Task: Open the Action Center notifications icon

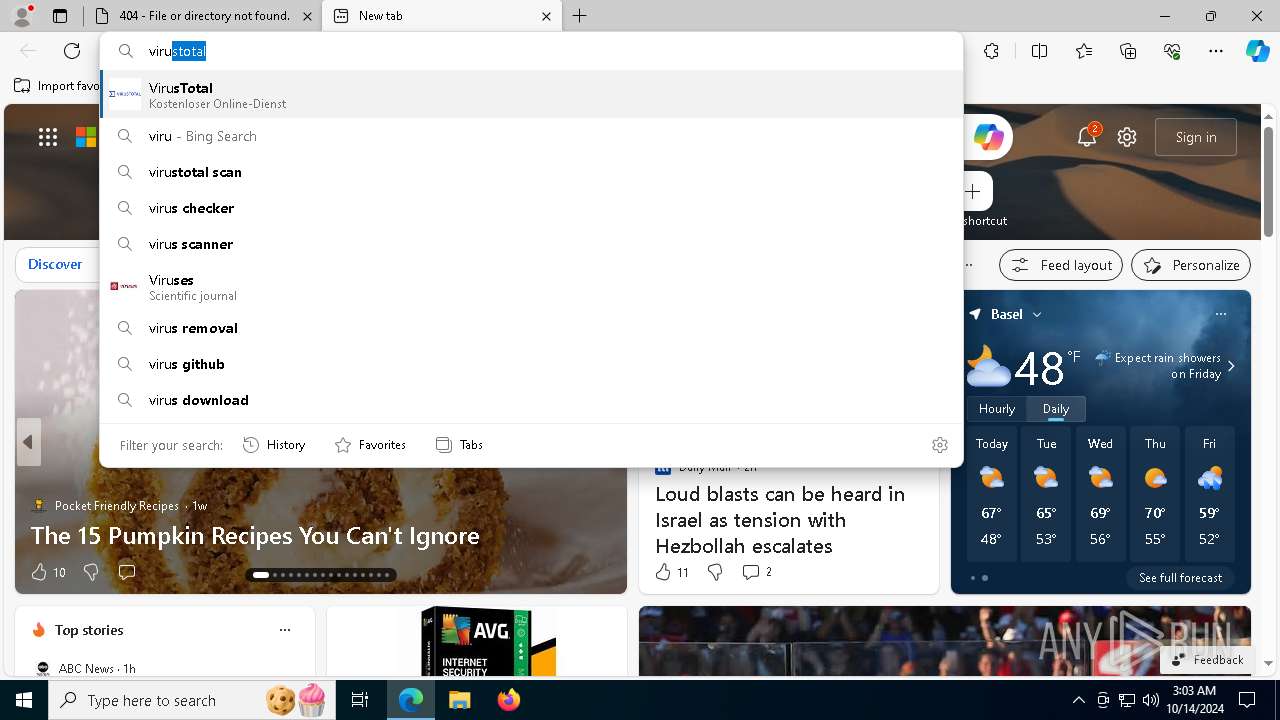Action: tap(1247, 700)
